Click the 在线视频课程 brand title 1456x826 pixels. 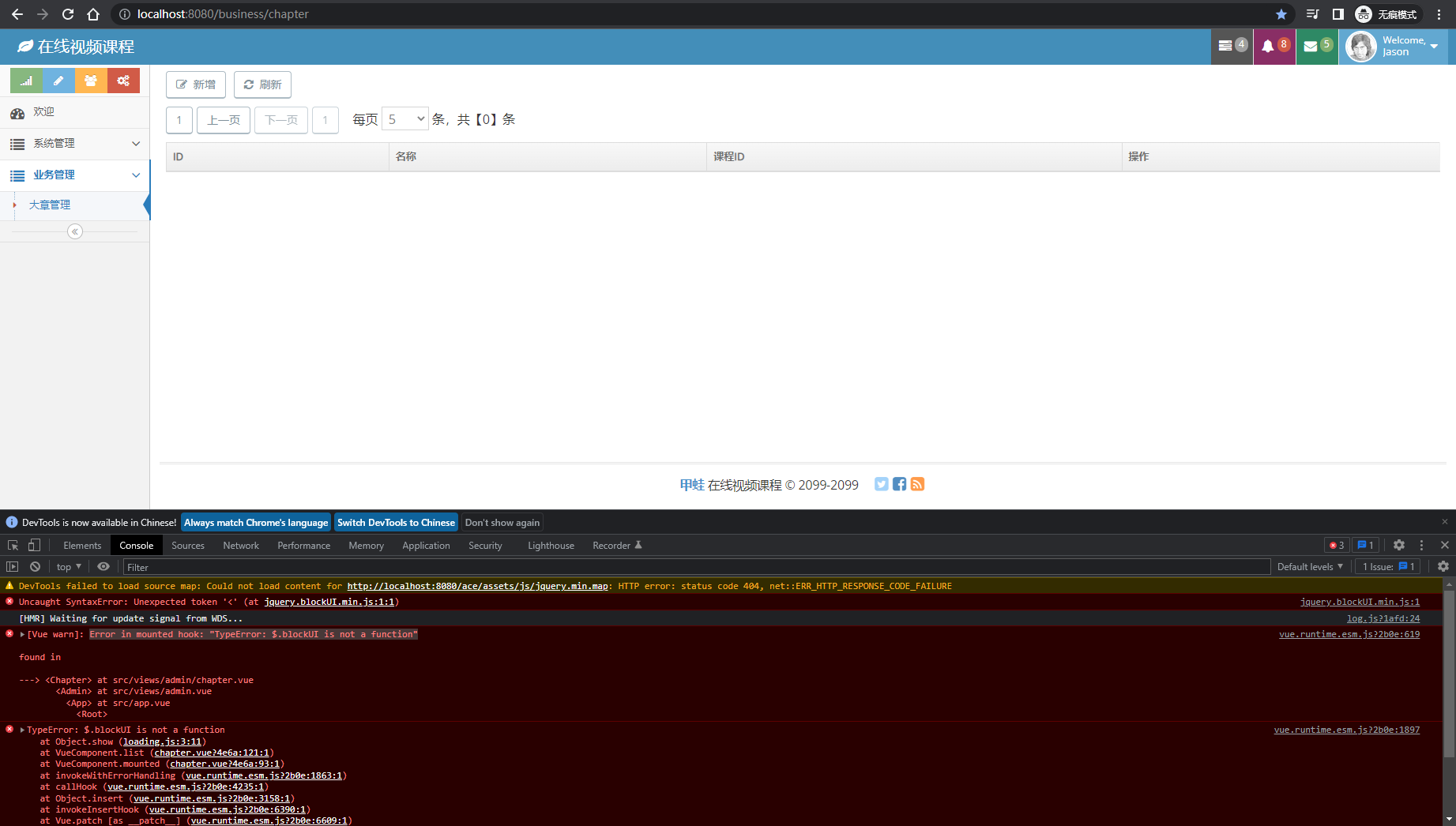coord(76,47)
